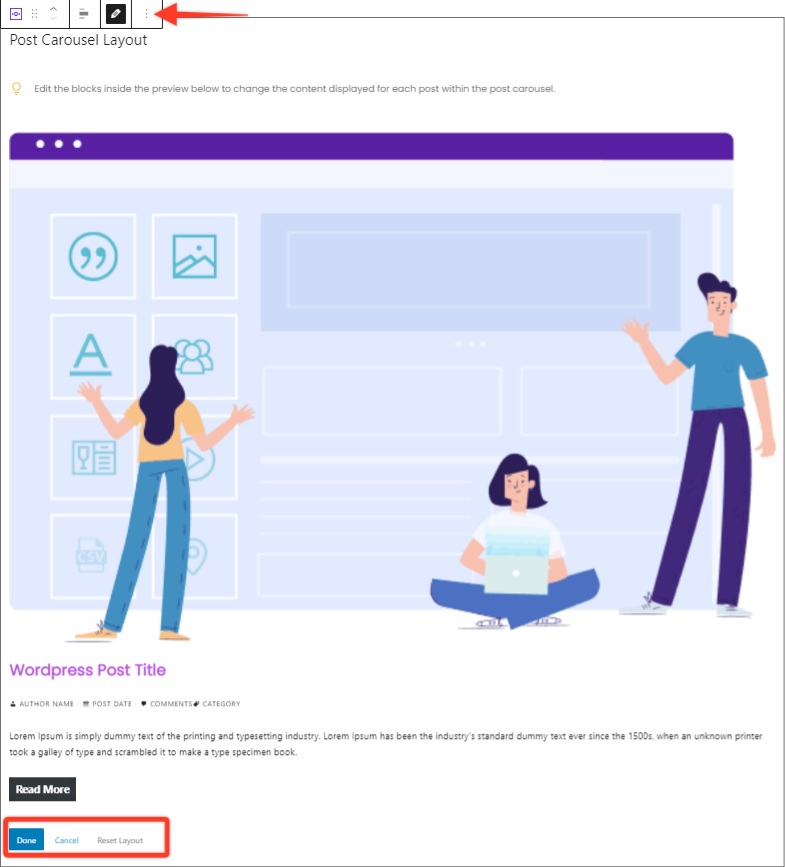Screen dimensions: 785x867
Task: Open the block alignment options
Action: (84, 14)
